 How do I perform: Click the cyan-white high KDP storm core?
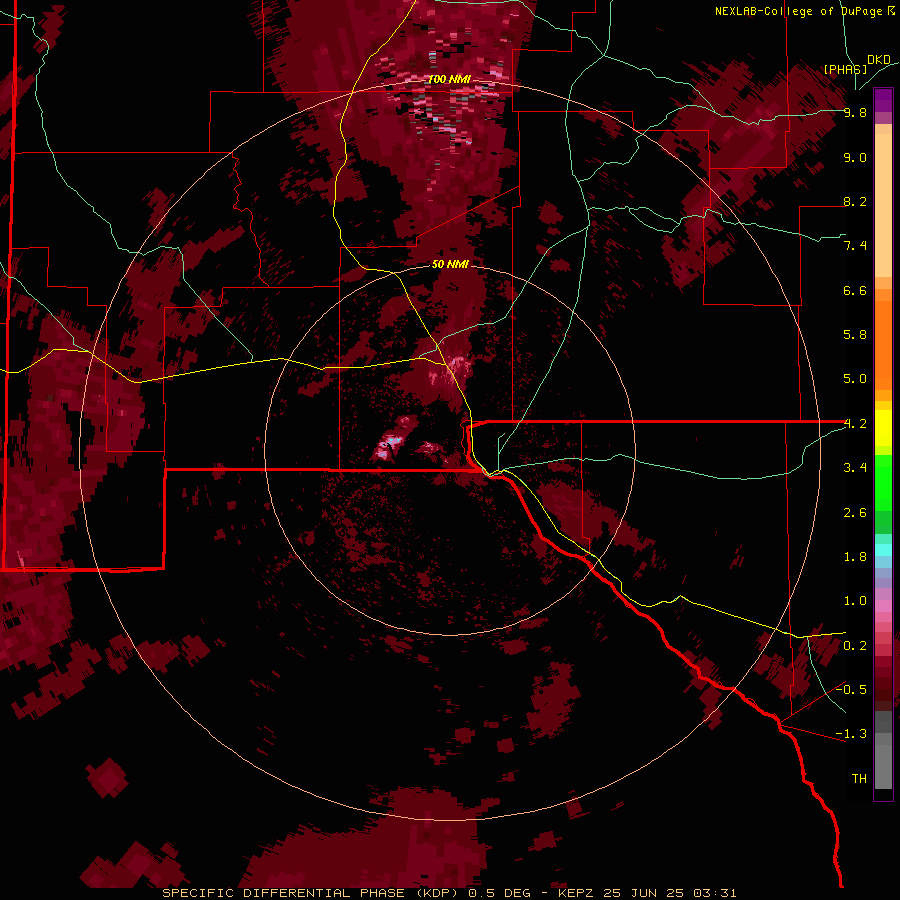pyautogui.click(x=391, y=442)
